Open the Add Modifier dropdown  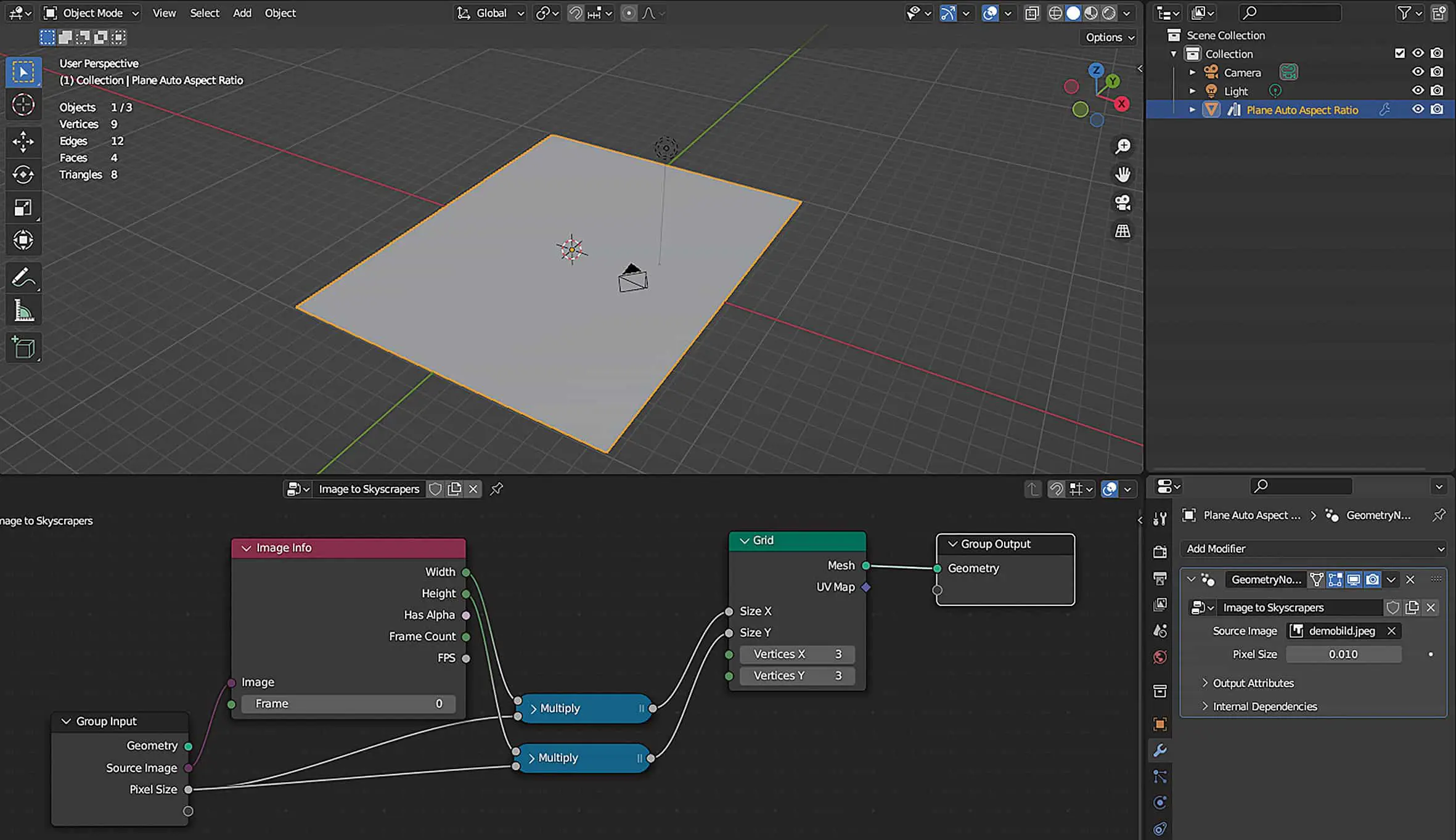point(1314,548)
